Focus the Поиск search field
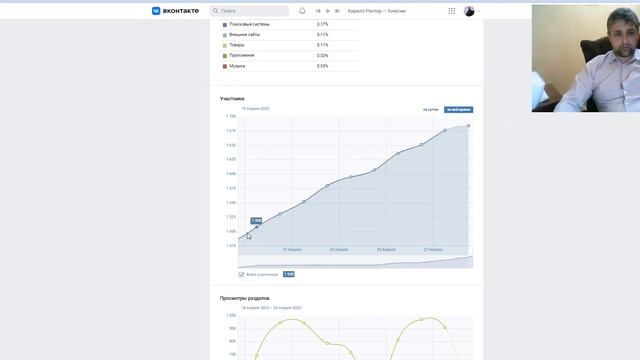640x360 pixels. tap(249, 11)
